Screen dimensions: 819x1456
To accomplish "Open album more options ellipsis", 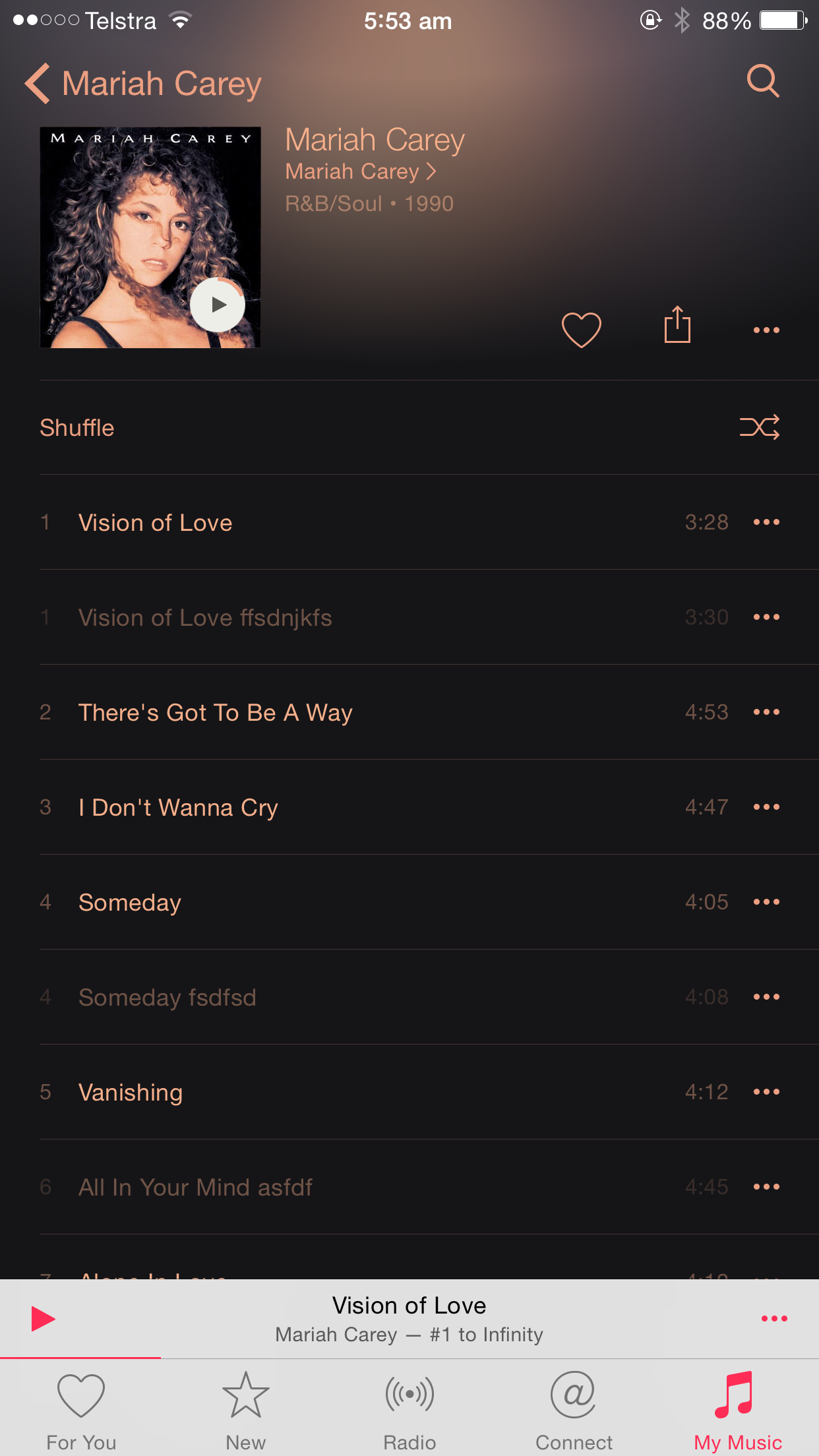I will (766, 330).
